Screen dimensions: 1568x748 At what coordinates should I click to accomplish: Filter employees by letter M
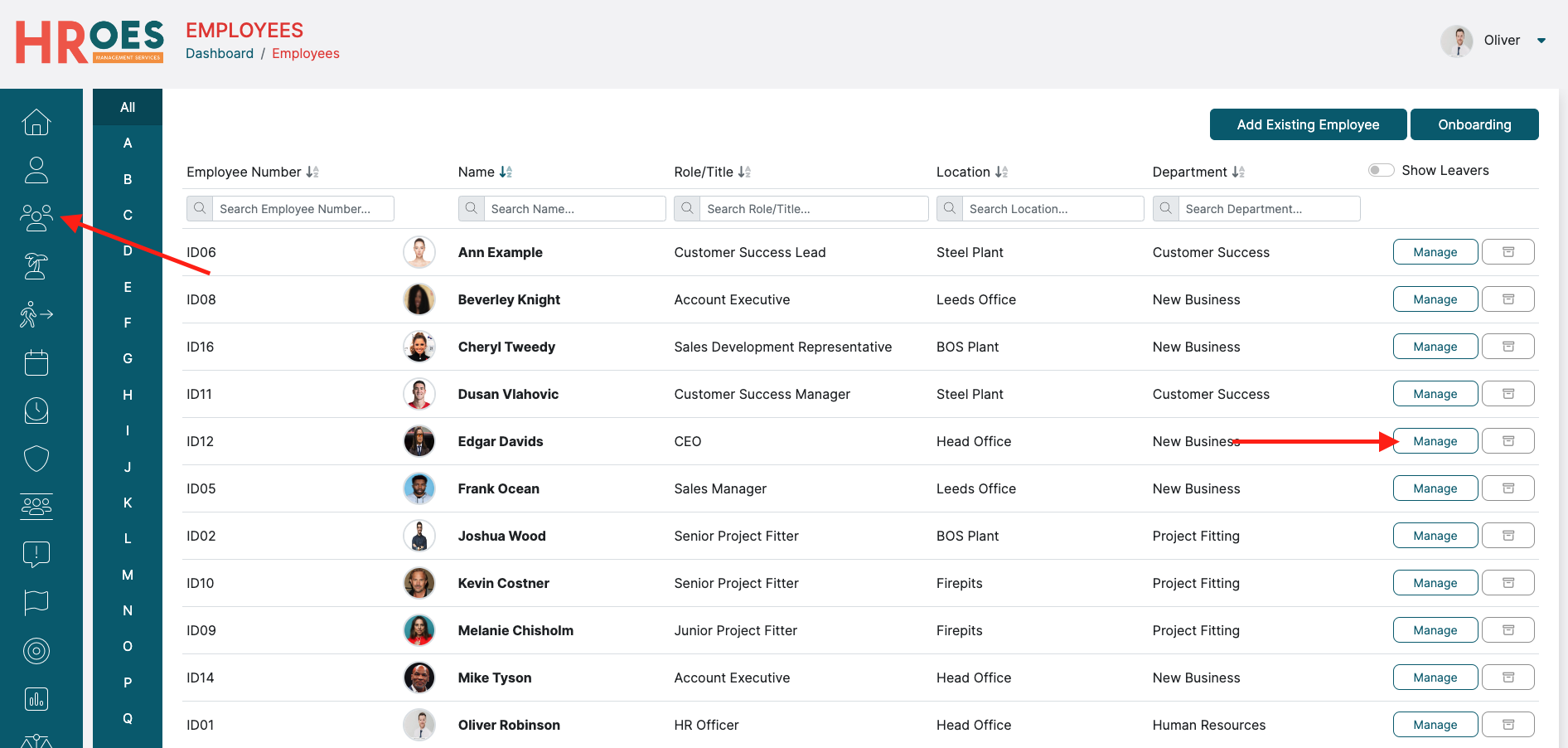(128, 575)
